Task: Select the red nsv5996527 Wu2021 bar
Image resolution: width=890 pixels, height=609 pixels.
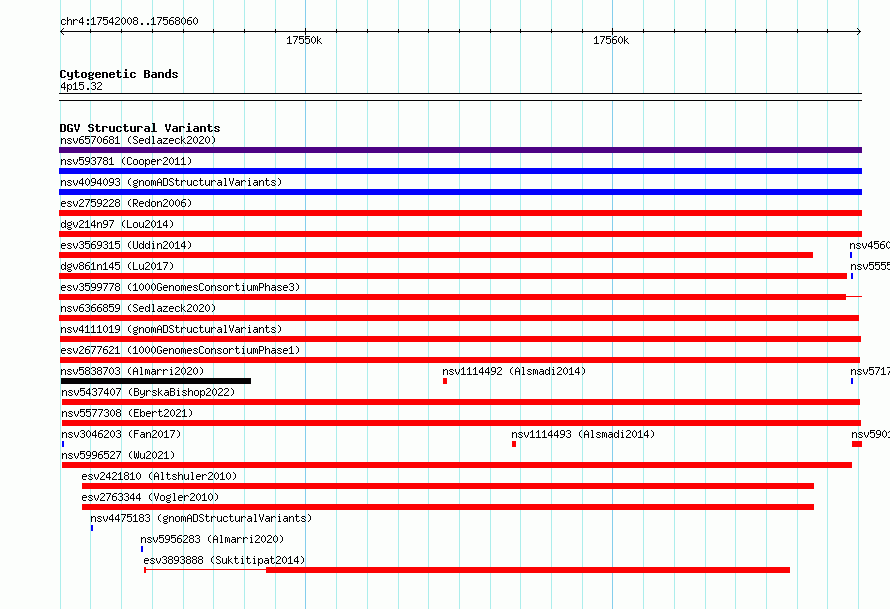Action: point(456,465)
